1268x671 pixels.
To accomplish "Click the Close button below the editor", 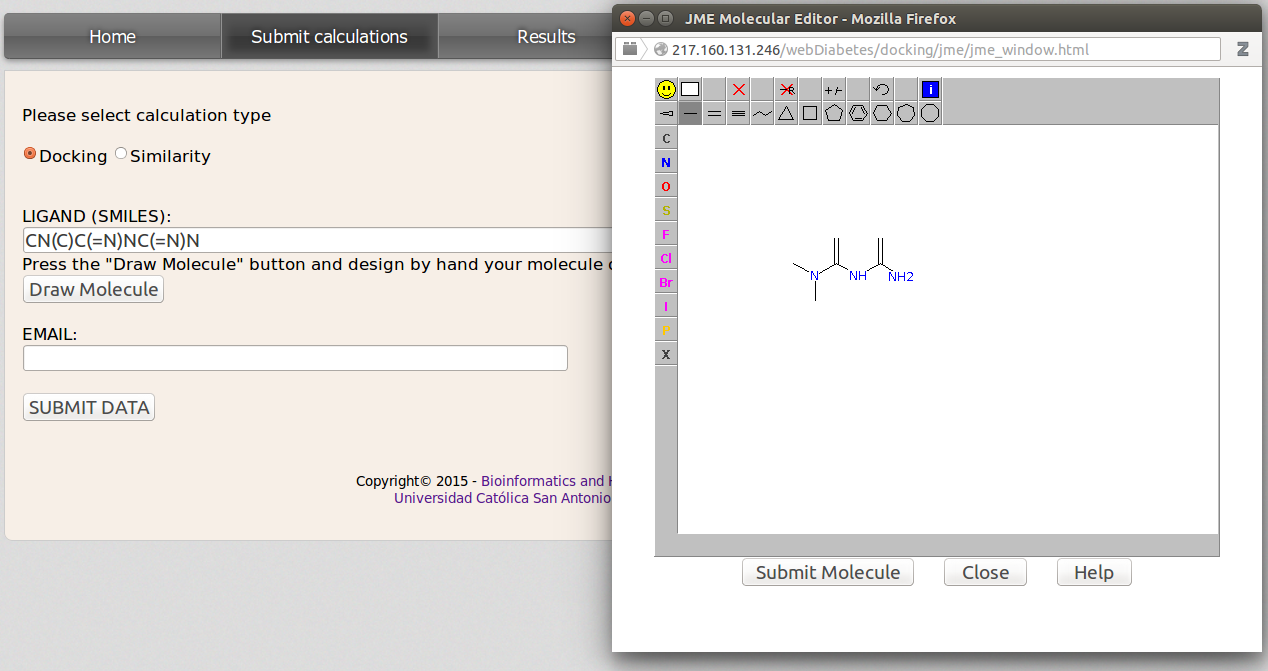I will 985,572.
